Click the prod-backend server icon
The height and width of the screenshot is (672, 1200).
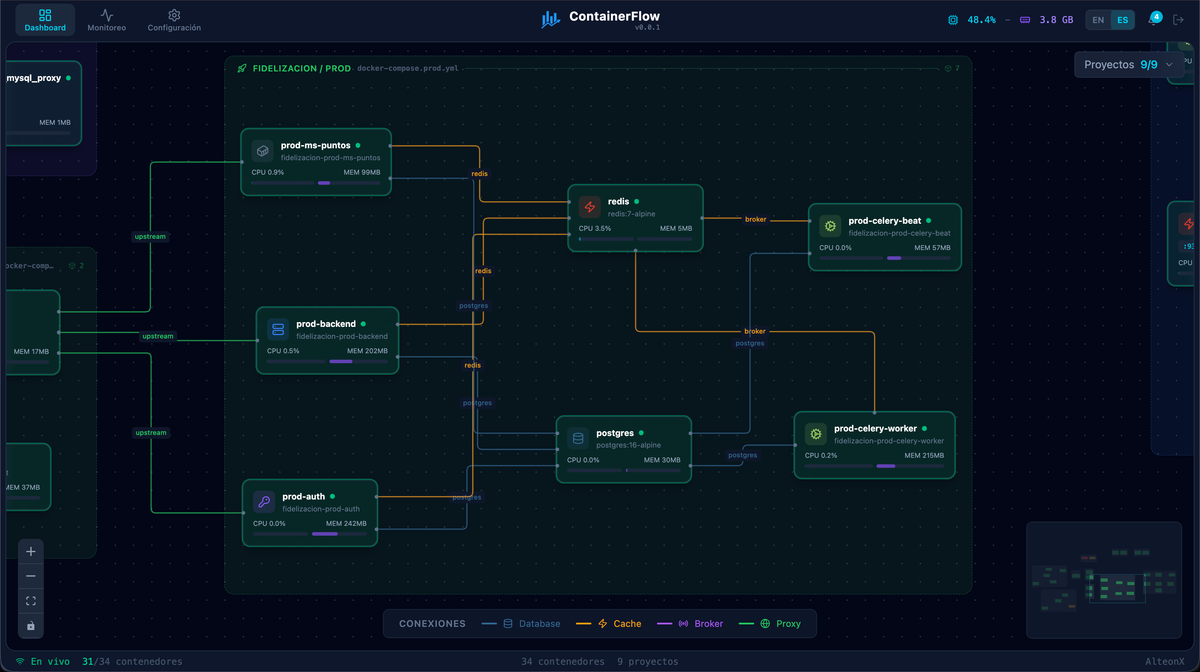coord(278,329)
